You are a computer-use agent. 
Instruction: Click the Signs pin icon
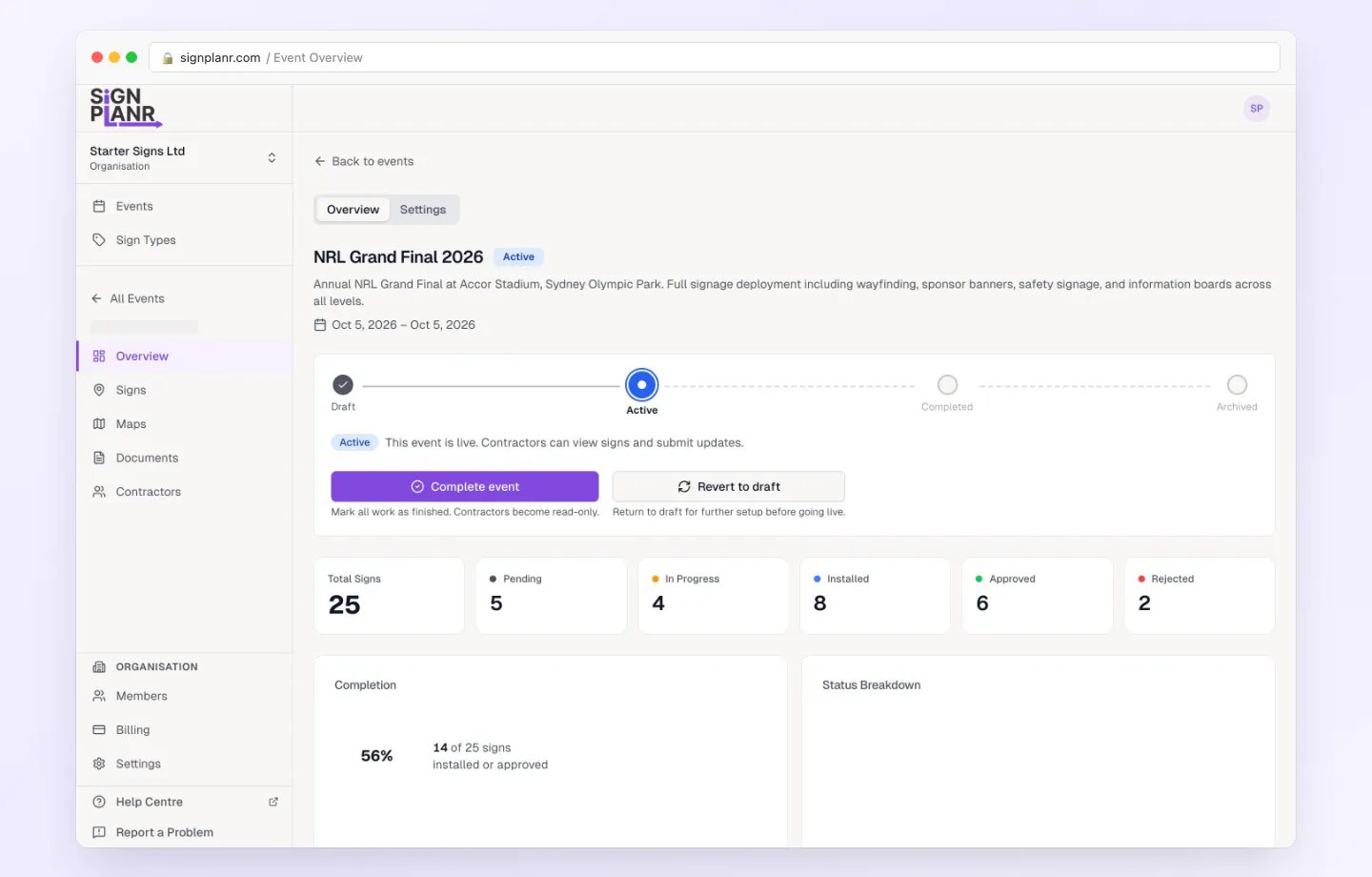99,390
